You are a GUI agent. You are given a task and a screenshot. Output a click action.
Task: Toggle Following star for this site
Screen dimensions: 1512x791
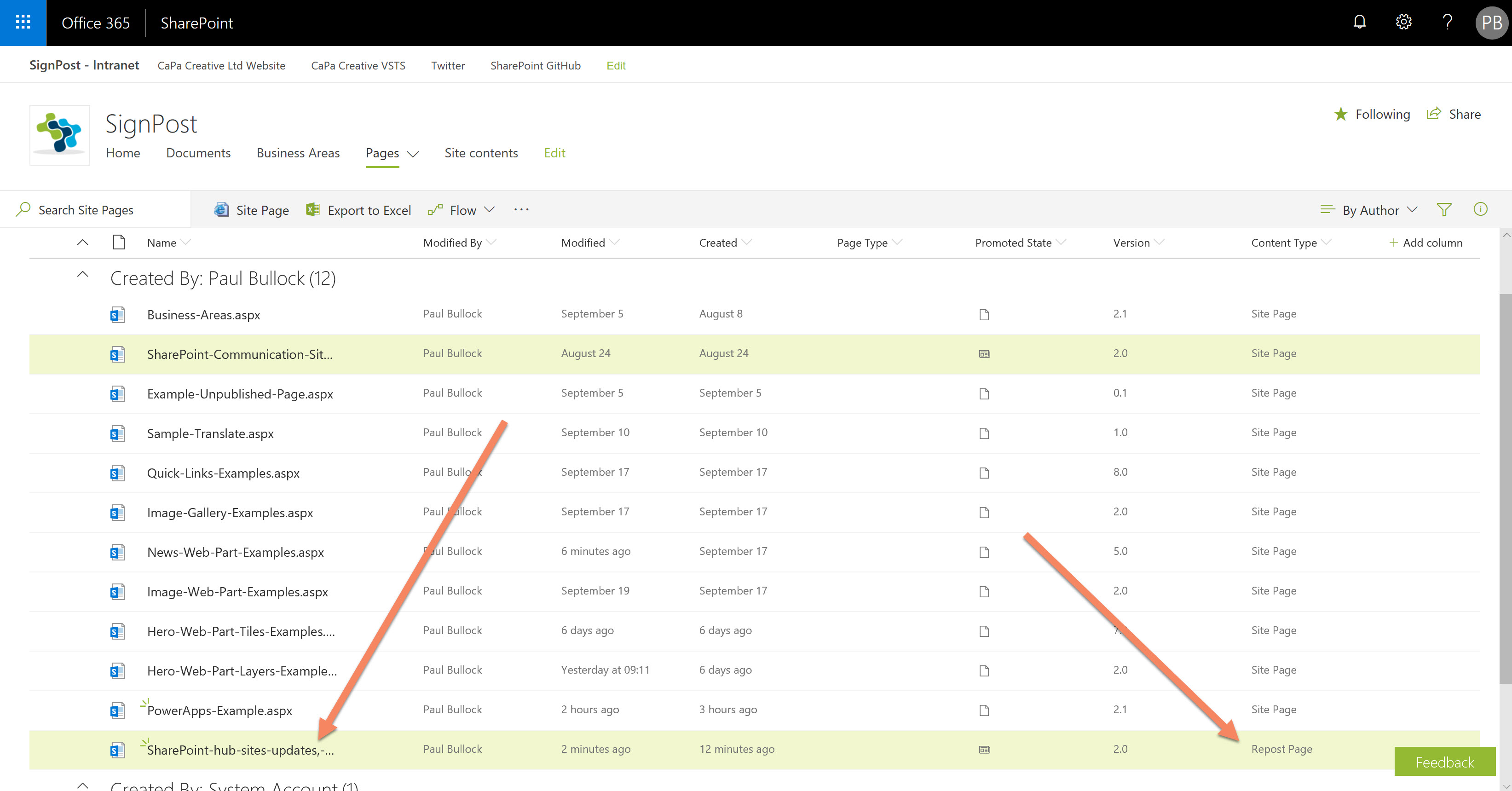click(x=1371, y=115)
